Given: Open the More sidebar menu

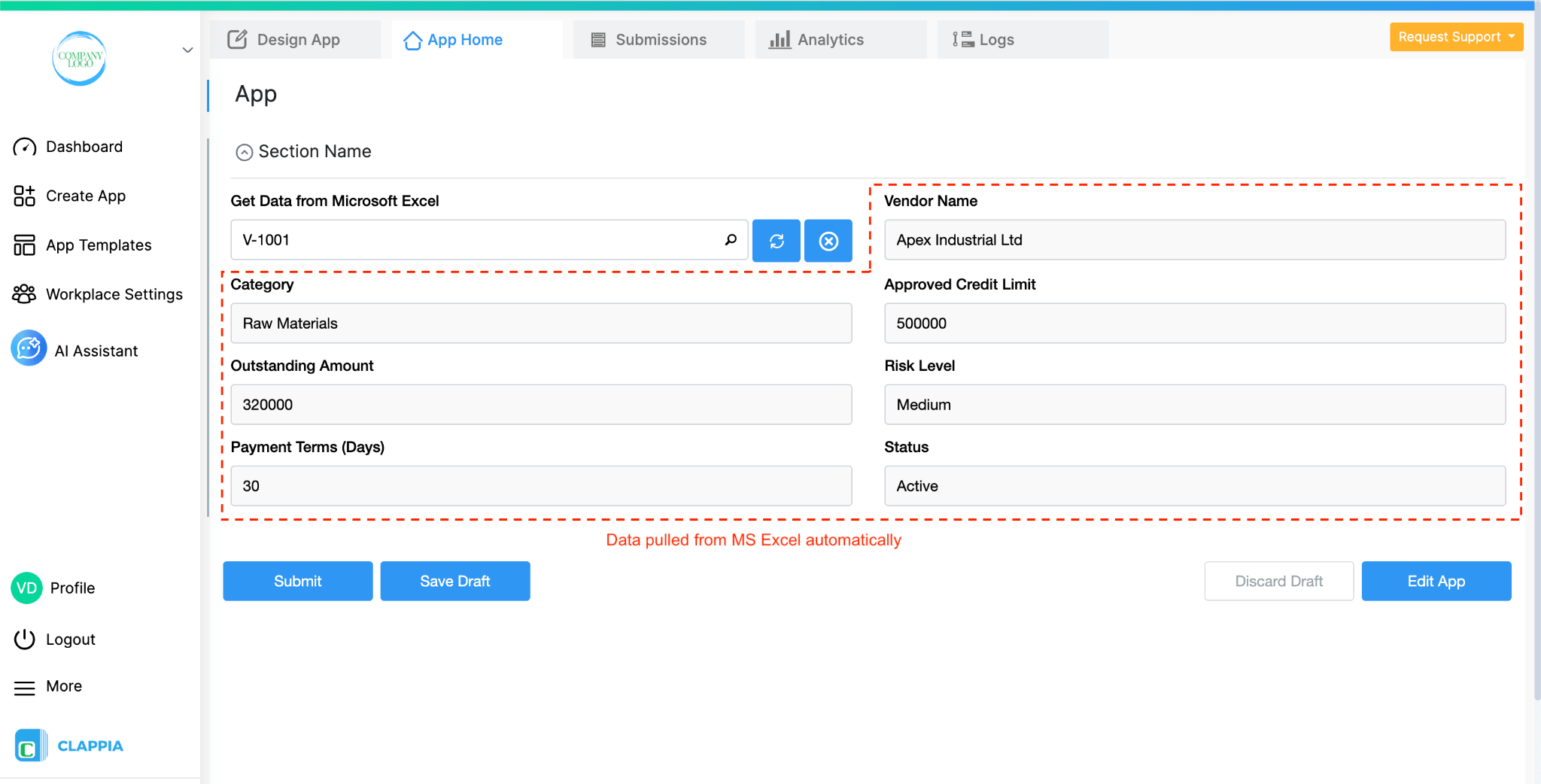Looking at the screenshot, I should [62, 685].
